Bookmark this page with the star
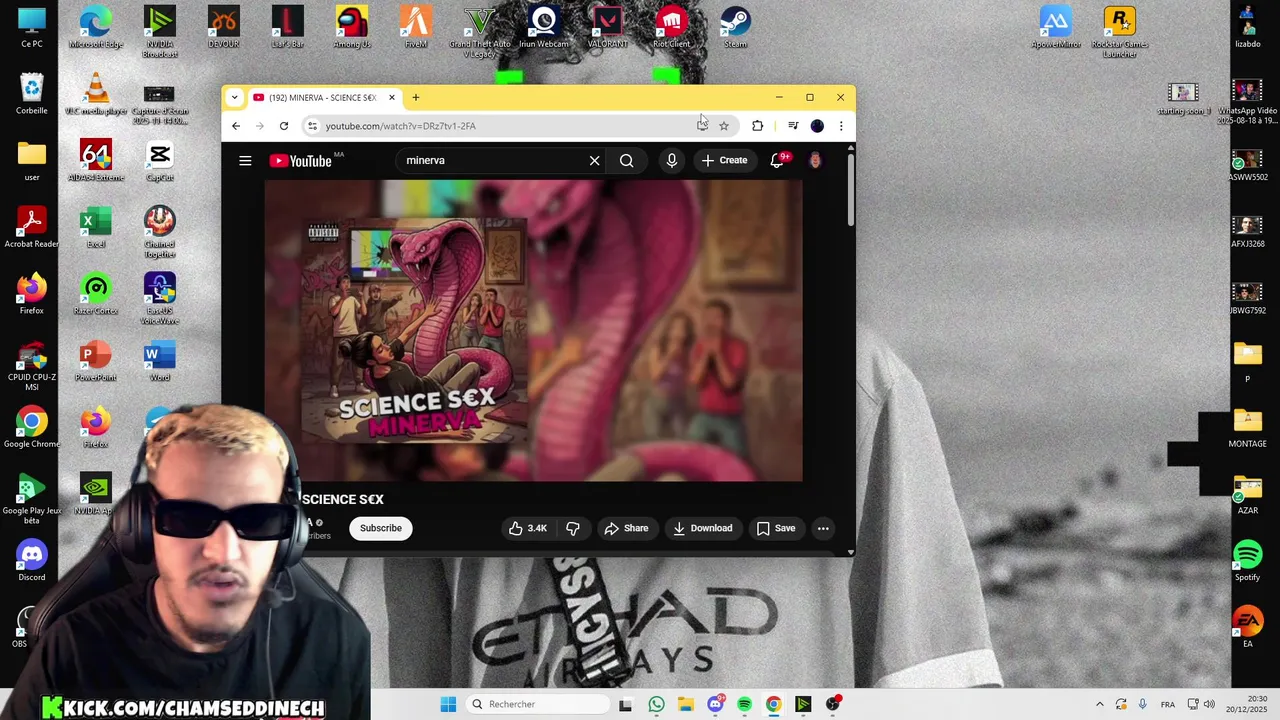Image resolution: width=1280 pixels, height=720 pixels. (x=724, y=126)
